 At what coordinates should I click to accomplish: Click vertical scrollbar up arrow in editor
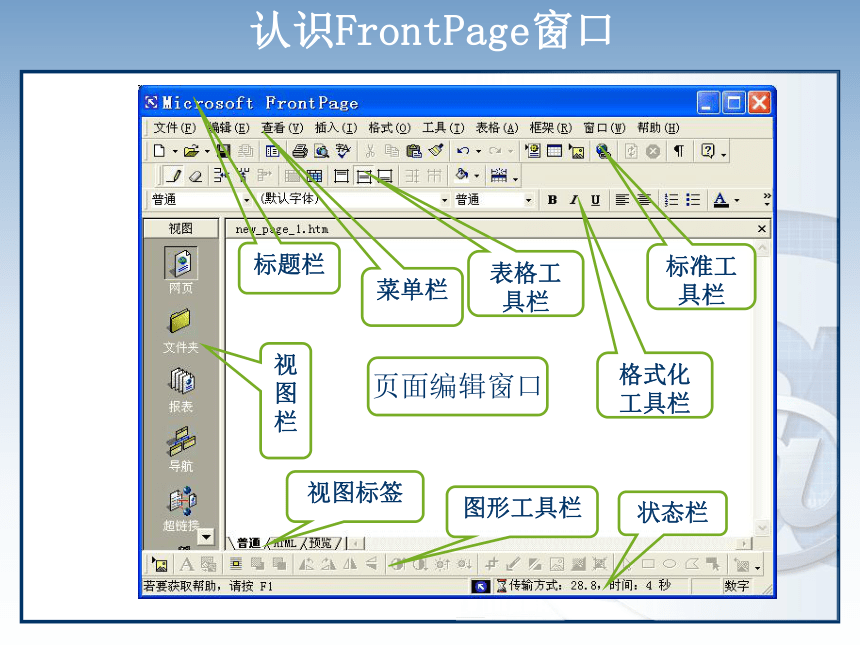[762, 248]
